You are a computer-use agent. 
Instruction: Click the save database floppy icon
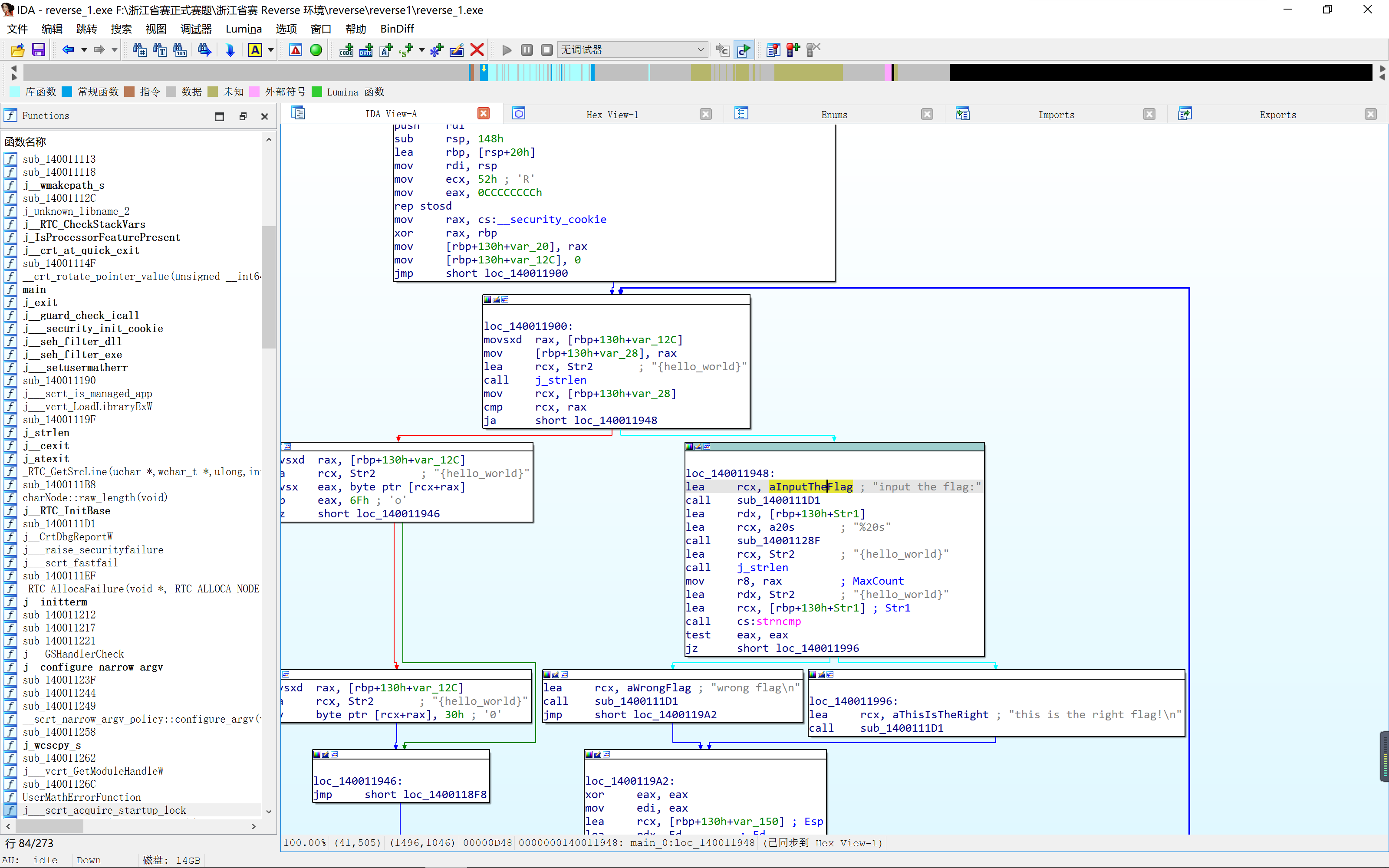click(x=39, y=50)
